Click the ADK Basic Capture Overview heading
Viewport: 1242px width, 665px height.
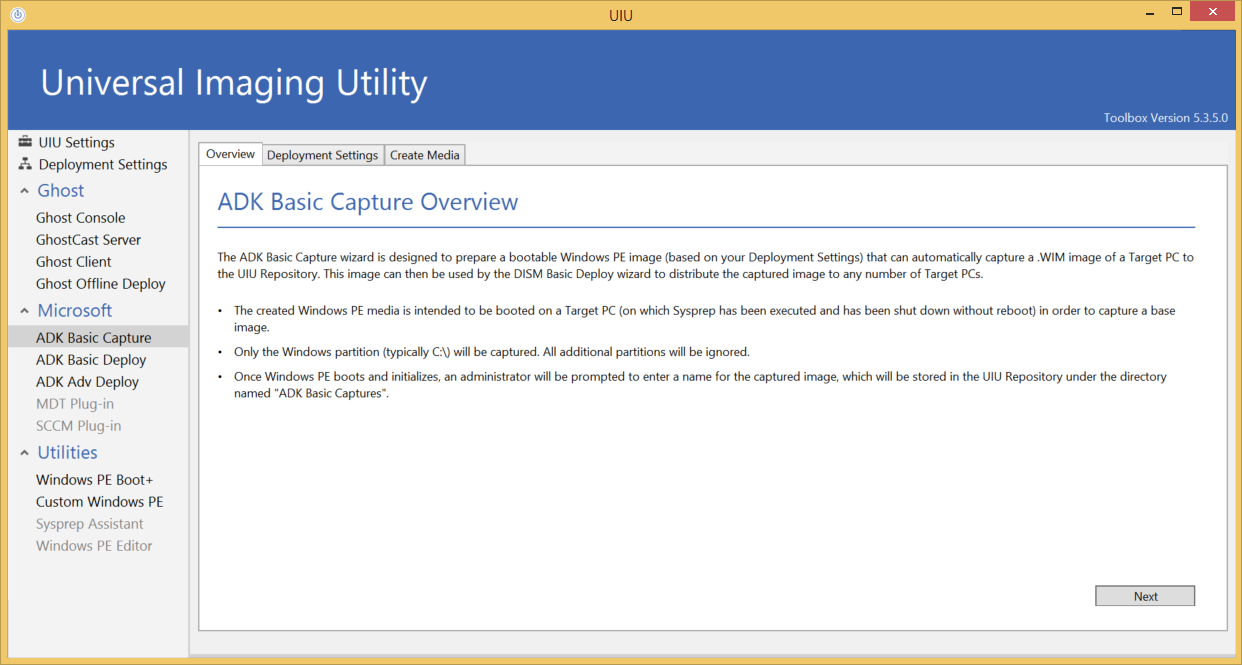pos(368,202)
